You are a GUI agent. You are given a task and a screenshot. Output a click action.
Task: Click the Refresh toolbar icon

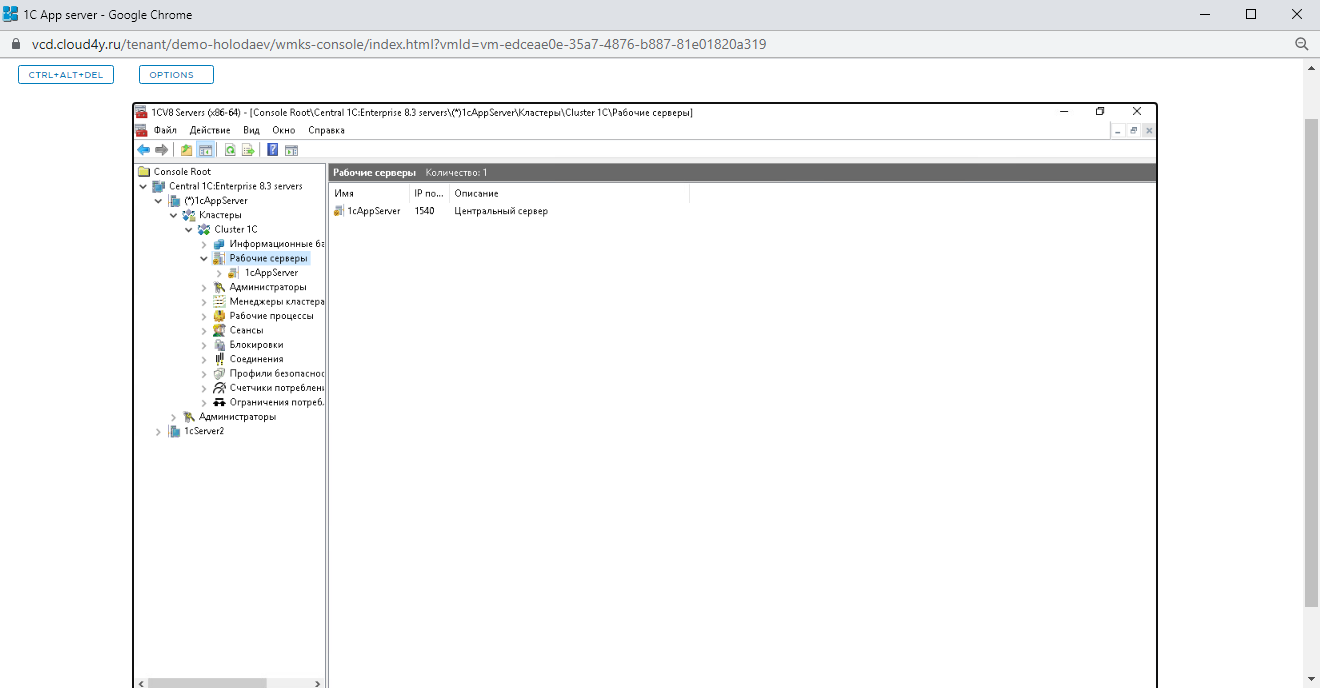click(x=230, y=150)
